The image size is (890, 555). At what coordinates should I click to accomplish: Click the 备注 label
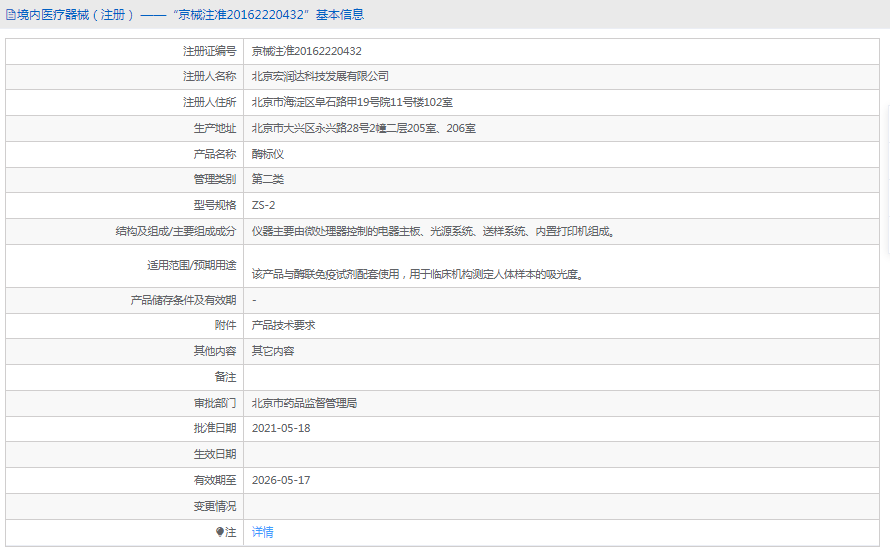coord(225,377)
